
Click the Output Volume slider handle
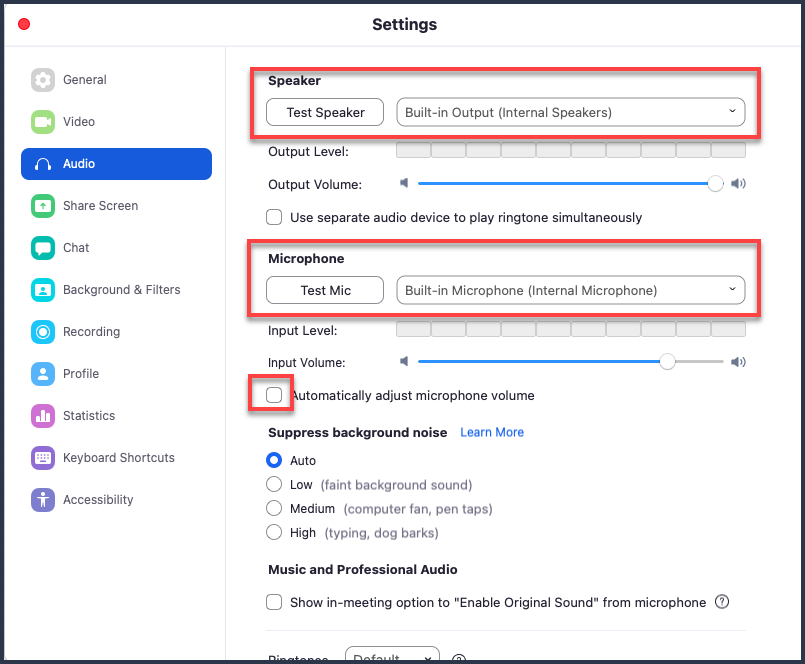715,183
